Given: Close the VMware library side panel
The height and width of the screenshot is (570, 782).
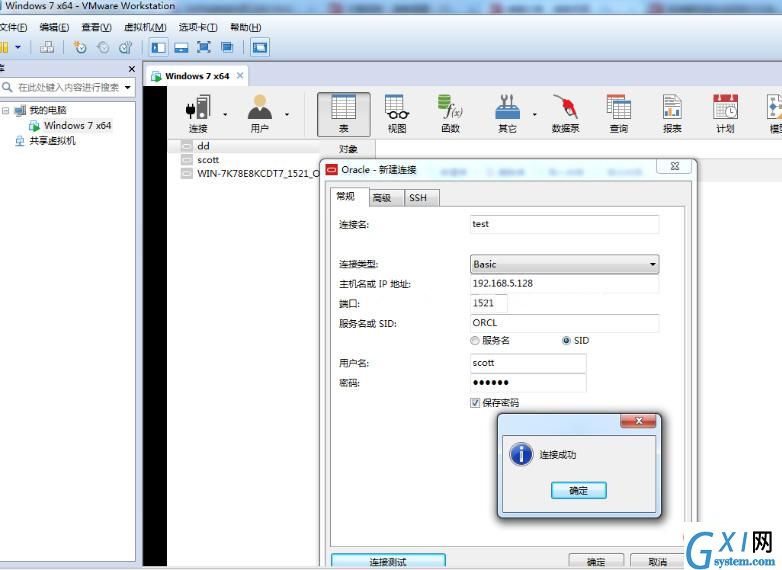Looking at the screenshot, I should pos(132,69).
